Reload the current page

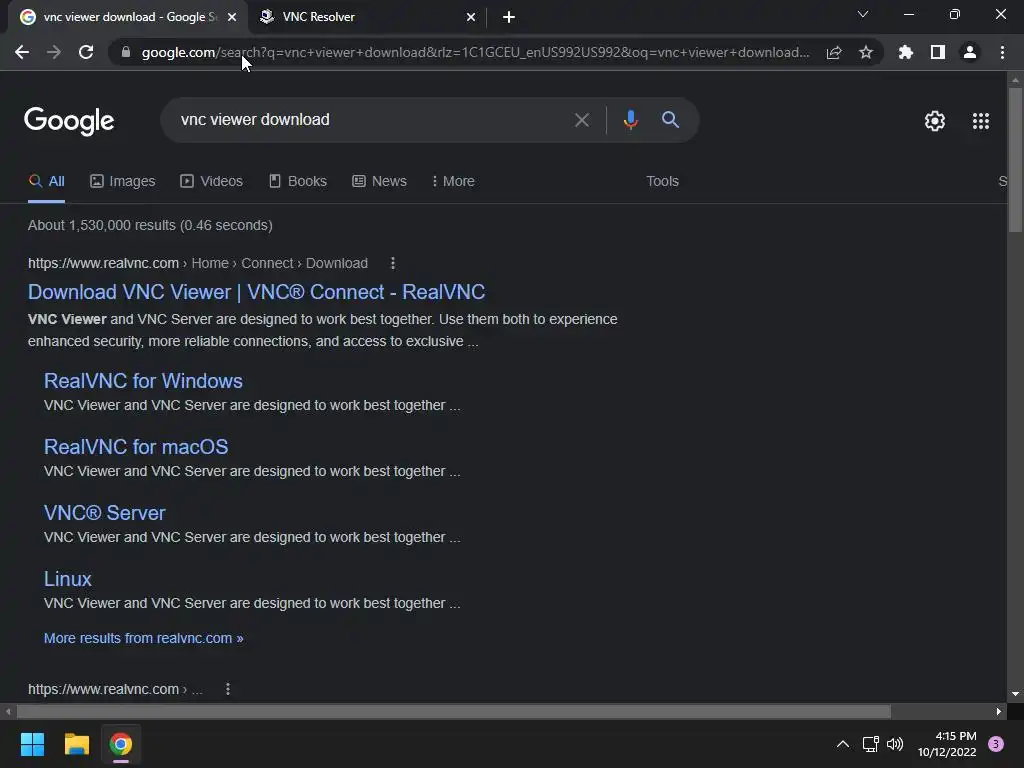pyautogui.click(x=86, y=52)
